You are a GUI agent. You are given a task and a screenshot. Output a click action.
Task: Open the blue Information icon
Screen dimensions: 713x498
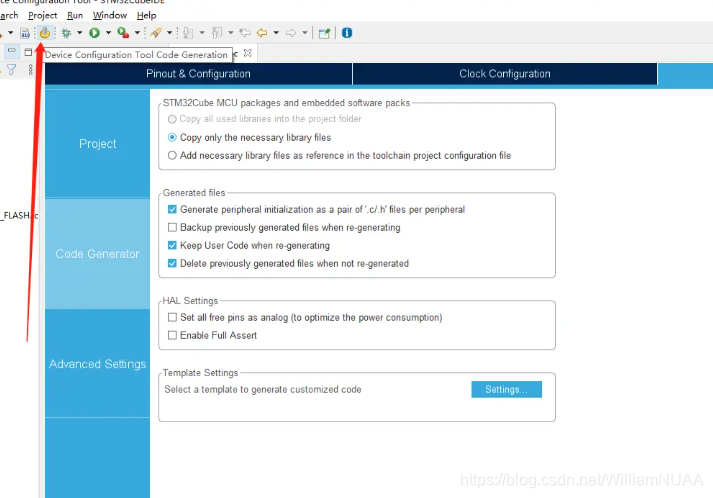pyautogui.click(x=347, y=33)
